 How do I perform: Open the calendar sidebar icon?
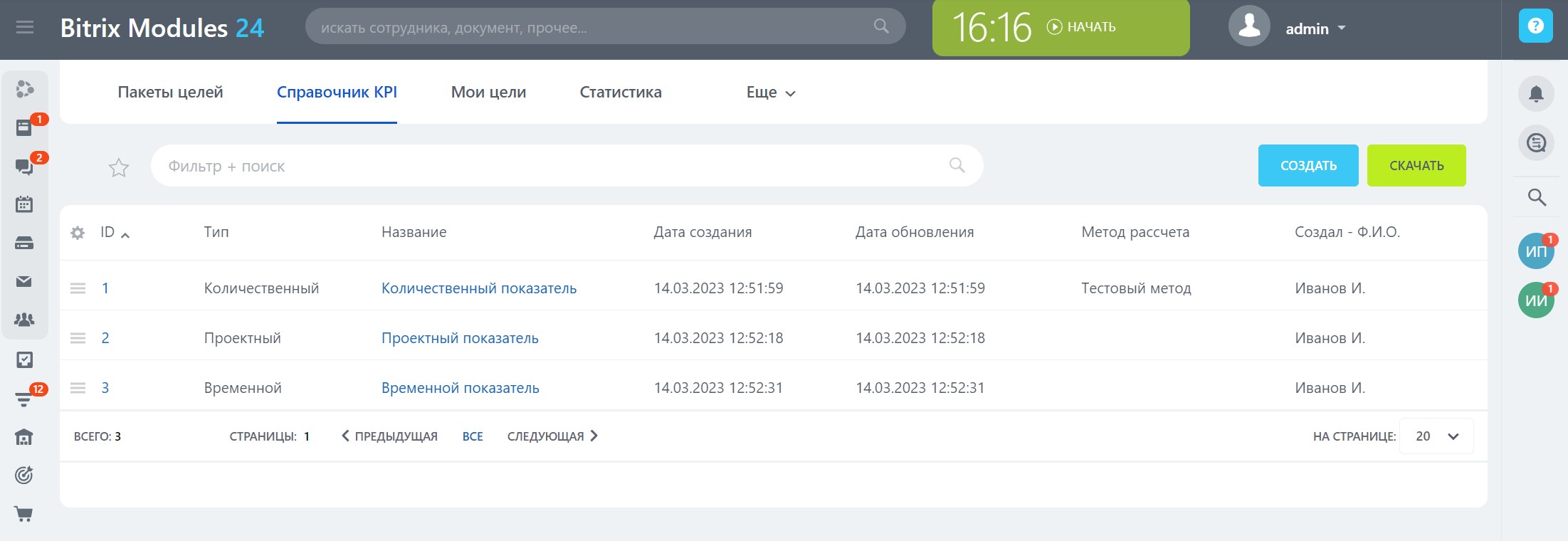24,204
